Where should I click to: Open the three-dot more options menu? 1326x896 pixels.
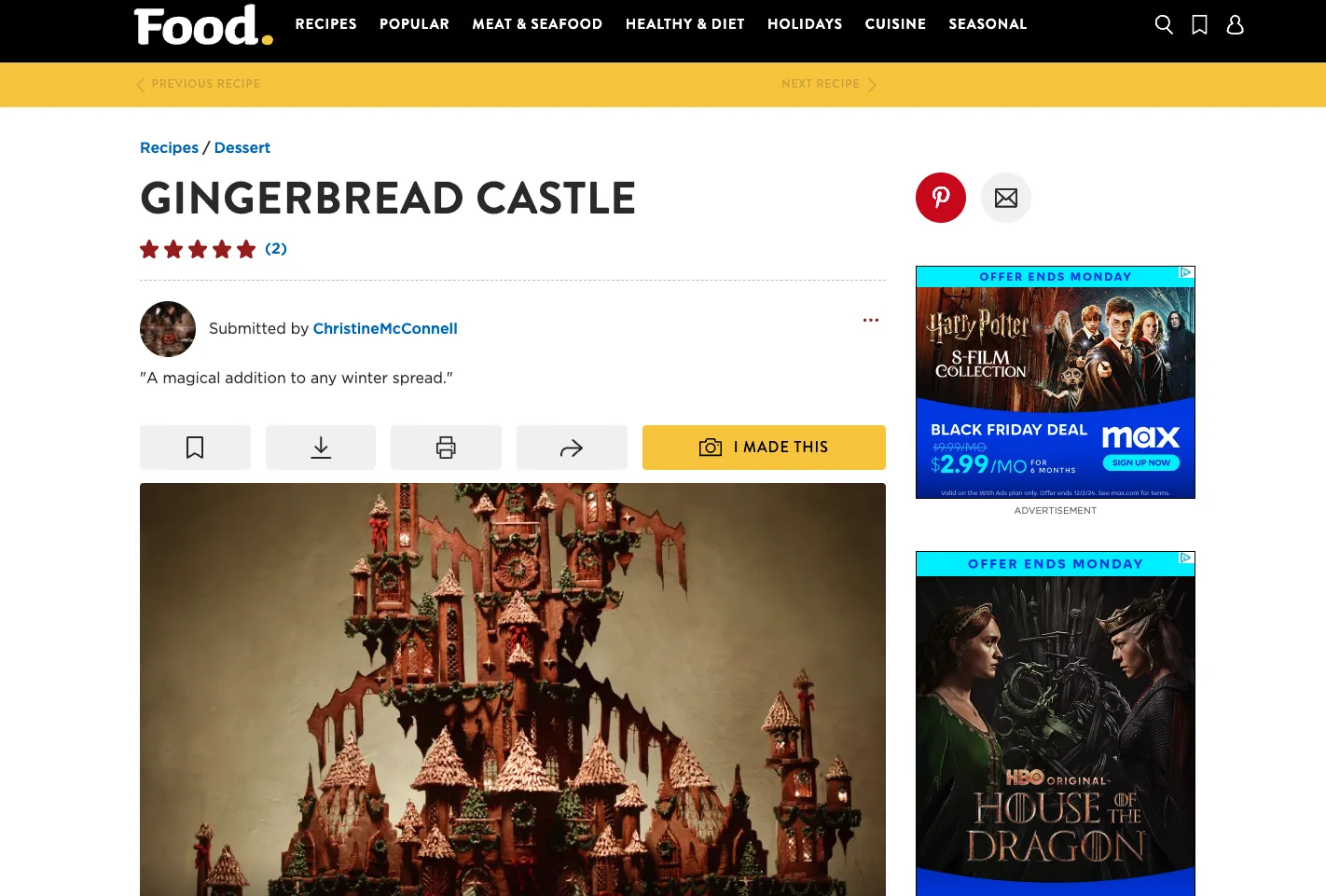click(871, 320)
